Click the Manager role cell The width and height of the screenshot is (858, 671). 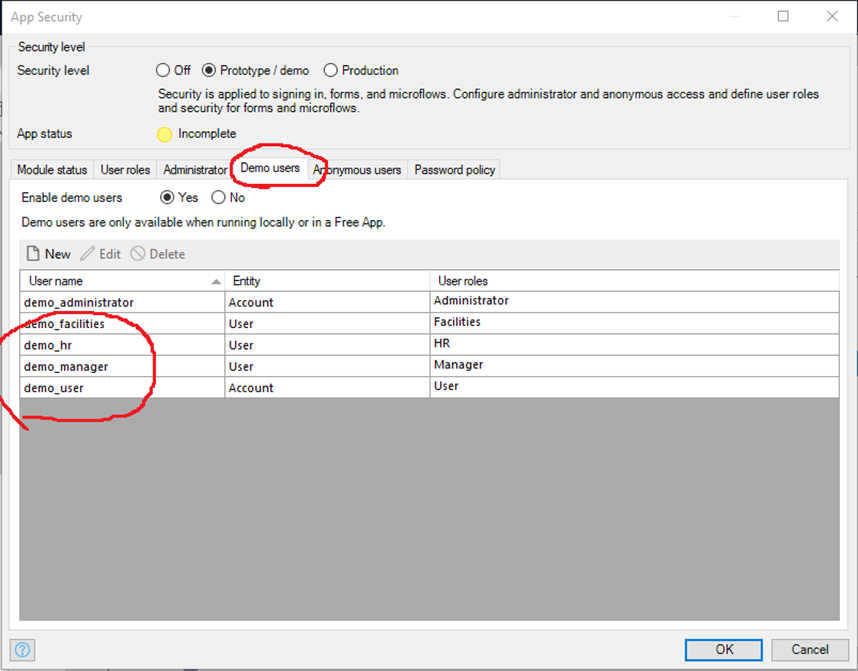click(x=635, y=365)
